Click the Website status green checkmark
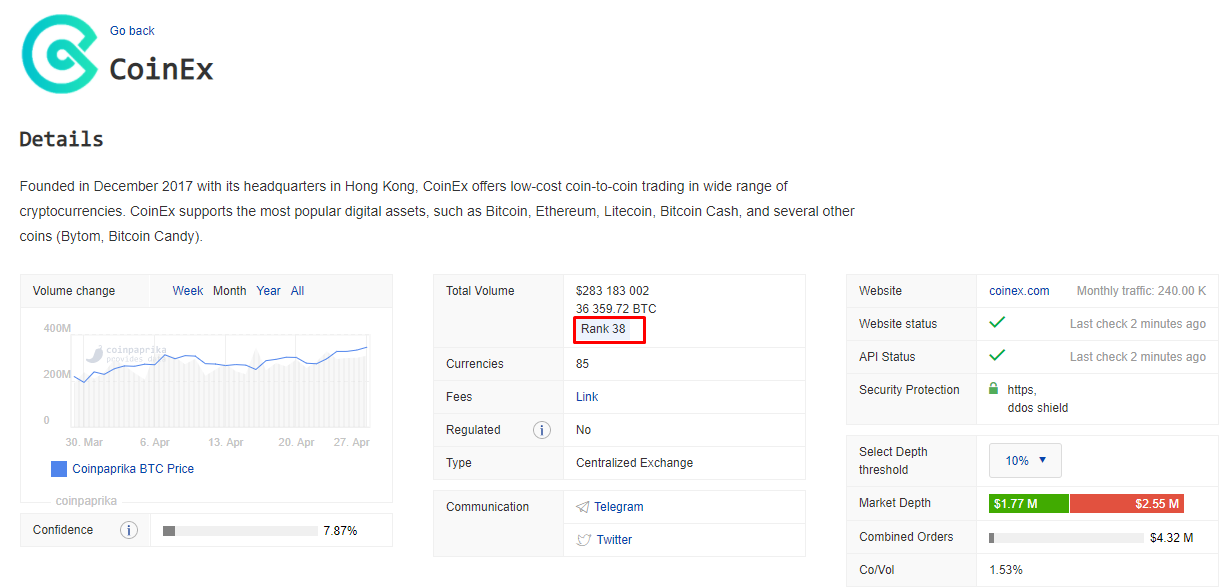This screenshot has width=1230, height=587. click(997, 323)
